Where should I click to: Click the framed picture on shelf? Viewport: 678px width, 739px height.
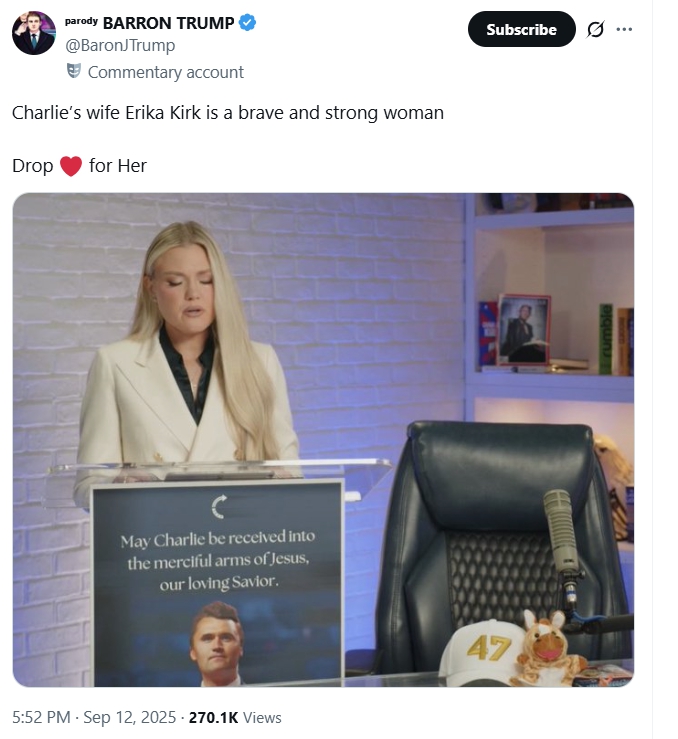coord(523,329)
